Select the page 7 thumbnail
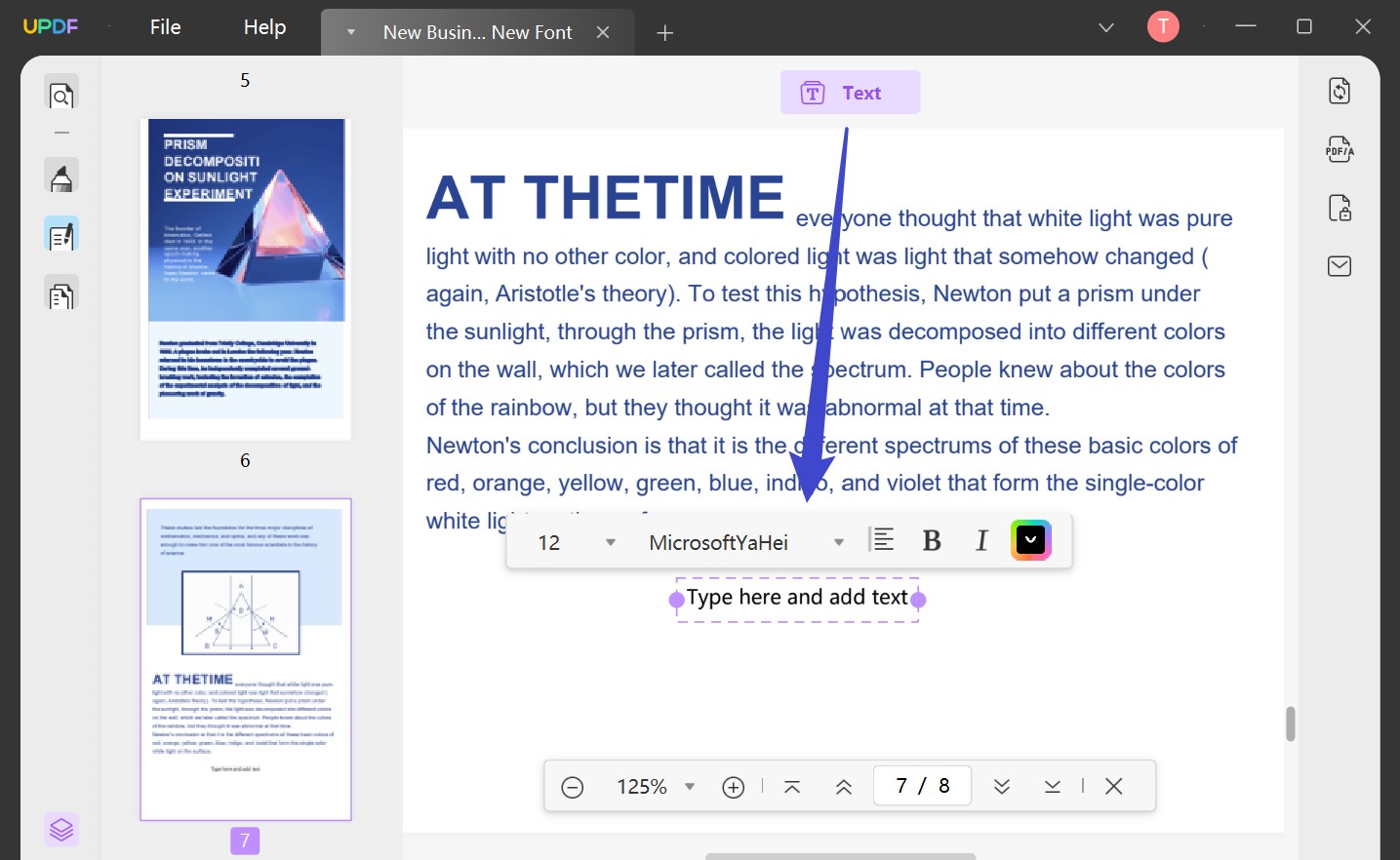Viewport: 1400px width, 860px height. click(x=245, y=659)
